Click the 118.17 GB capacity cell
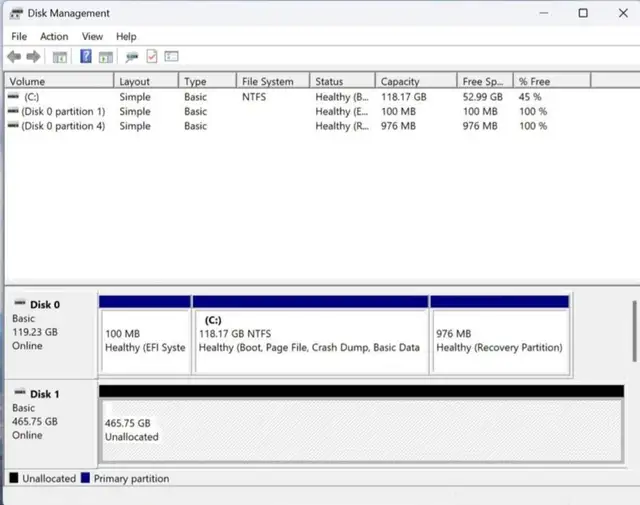640x505 pixels. coord(404,97)
